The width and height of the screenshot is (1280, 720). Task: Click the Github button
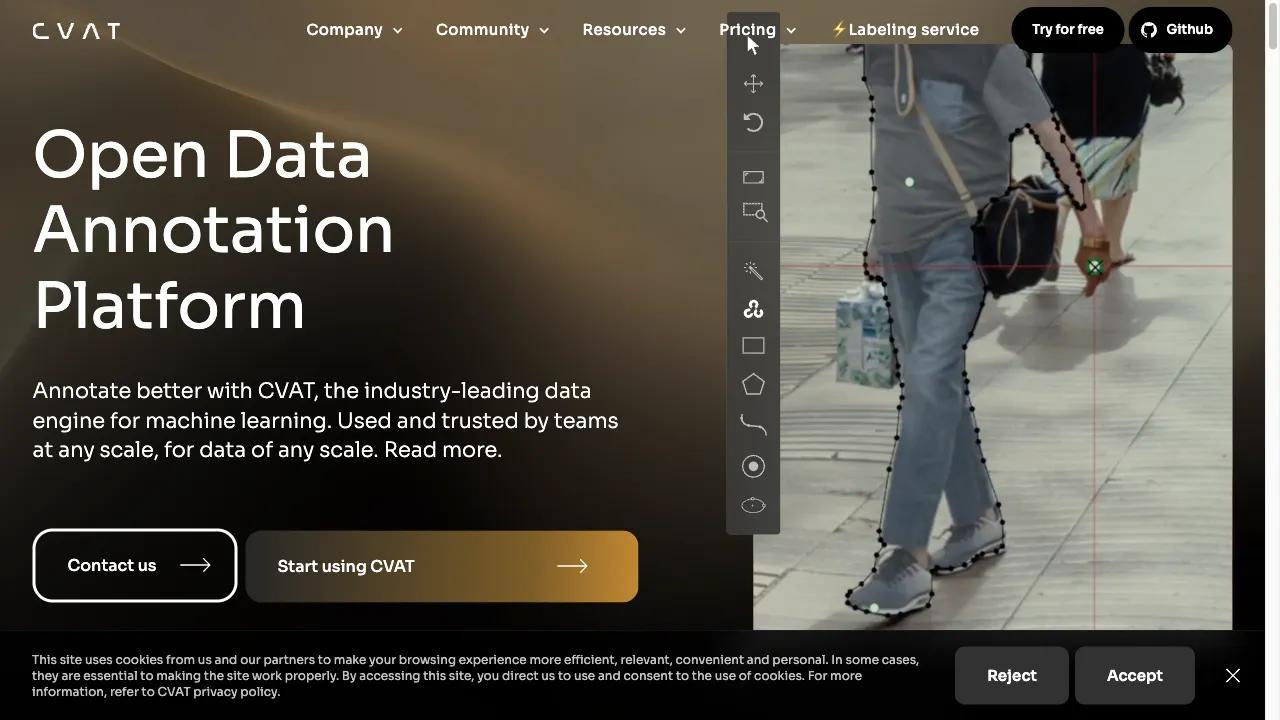(1180, 30)
